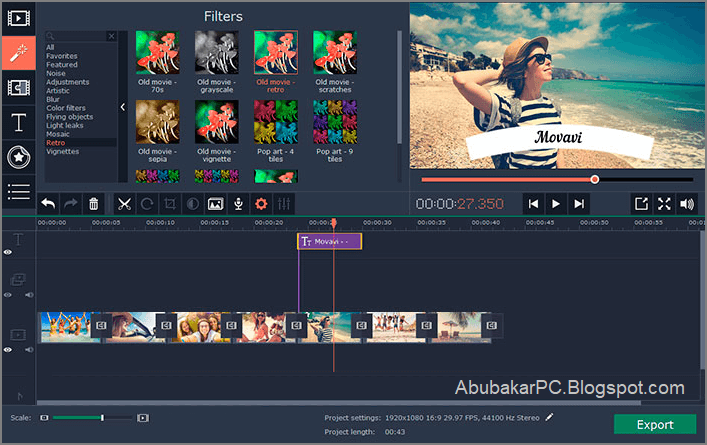Toggle main video track visibility eye
The height and width of the screenshot is (445, 707).
coord(8,349)
